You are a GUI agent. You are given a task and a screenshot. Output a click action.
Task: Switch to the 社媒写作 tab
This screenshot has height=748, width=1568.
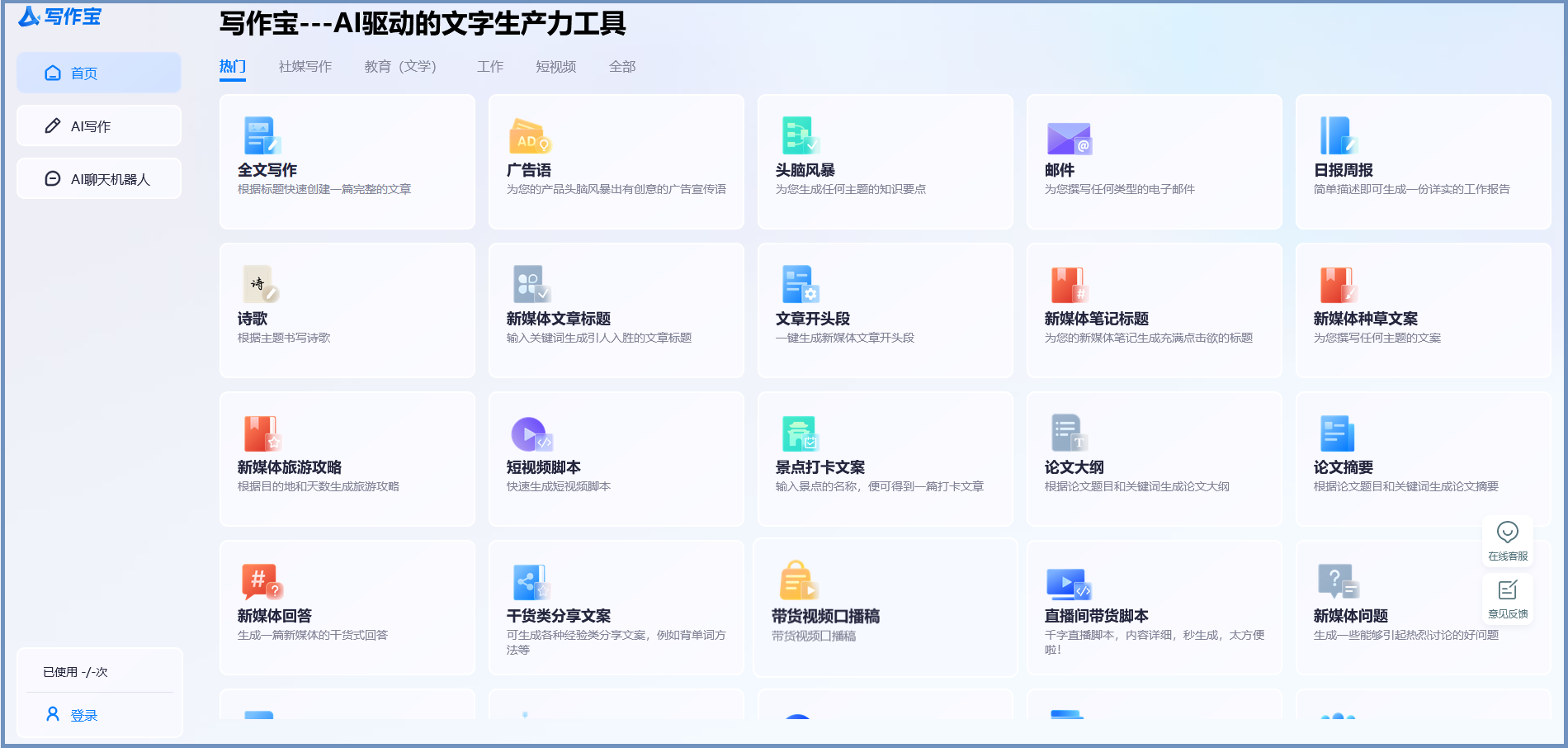click(305, 67)
